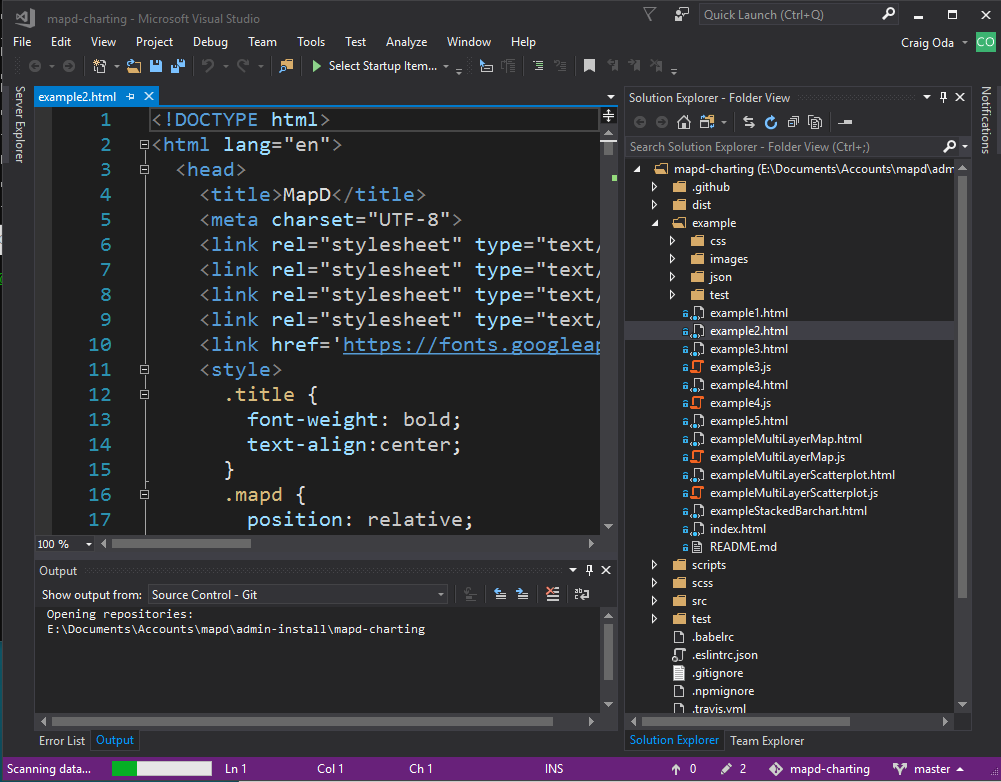Image resolution: width=1001 pixels, height=782 pixels.
Task: Click the search magnifier in Solution Explorer
Action: 950,147
